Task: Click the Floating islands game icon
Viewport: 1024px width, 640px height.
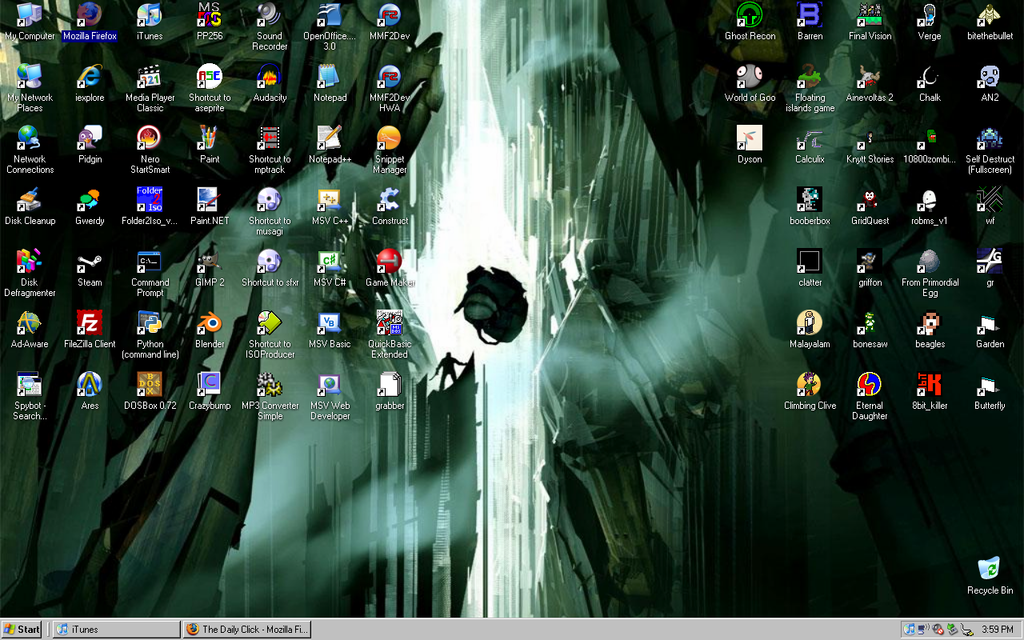Action: point(809,76)
